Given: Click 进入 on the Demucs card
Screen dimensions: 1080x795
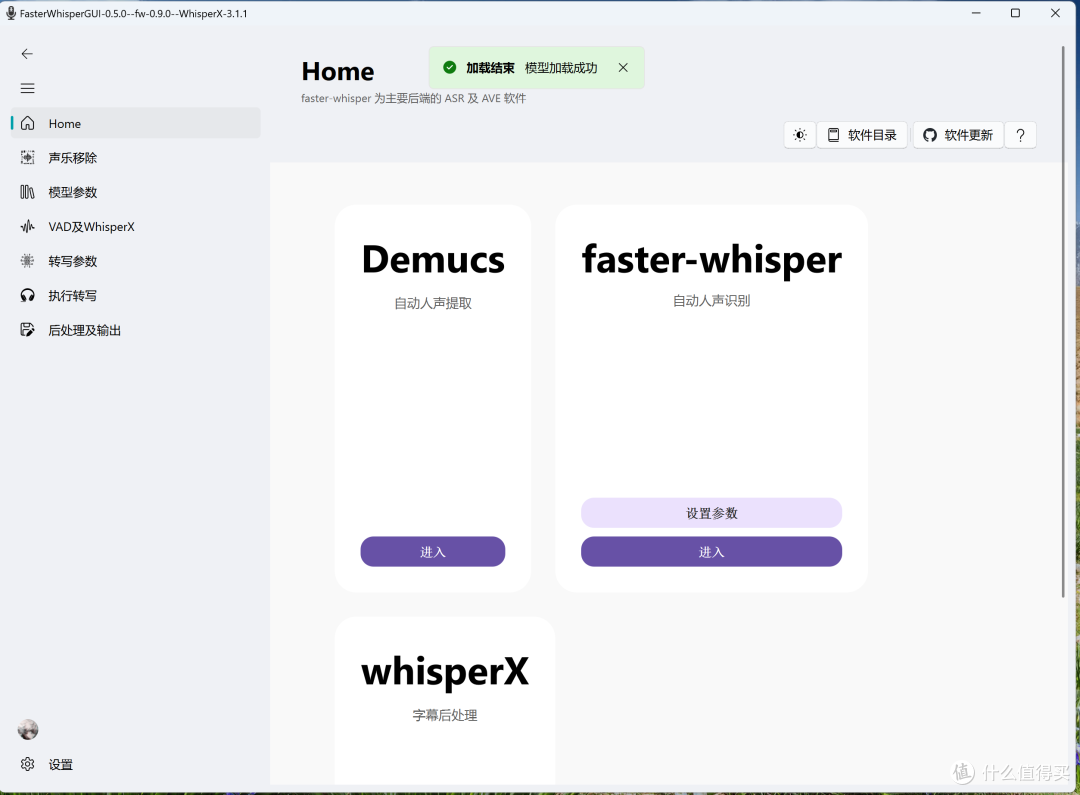Looking at the screenshot, I should (433, 552).
